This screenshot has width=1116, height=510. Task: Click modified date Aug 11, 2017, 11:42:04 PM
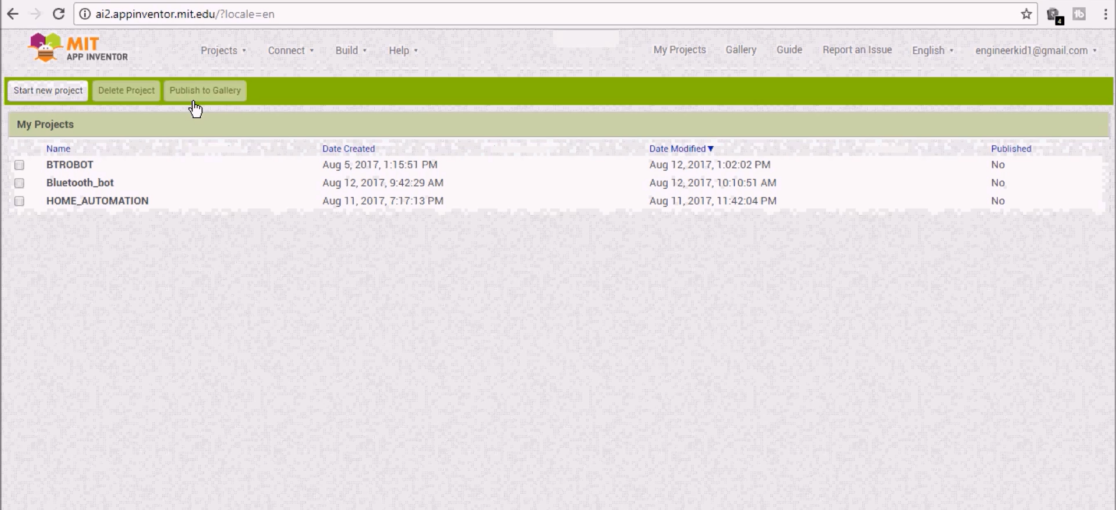[712, 201]
